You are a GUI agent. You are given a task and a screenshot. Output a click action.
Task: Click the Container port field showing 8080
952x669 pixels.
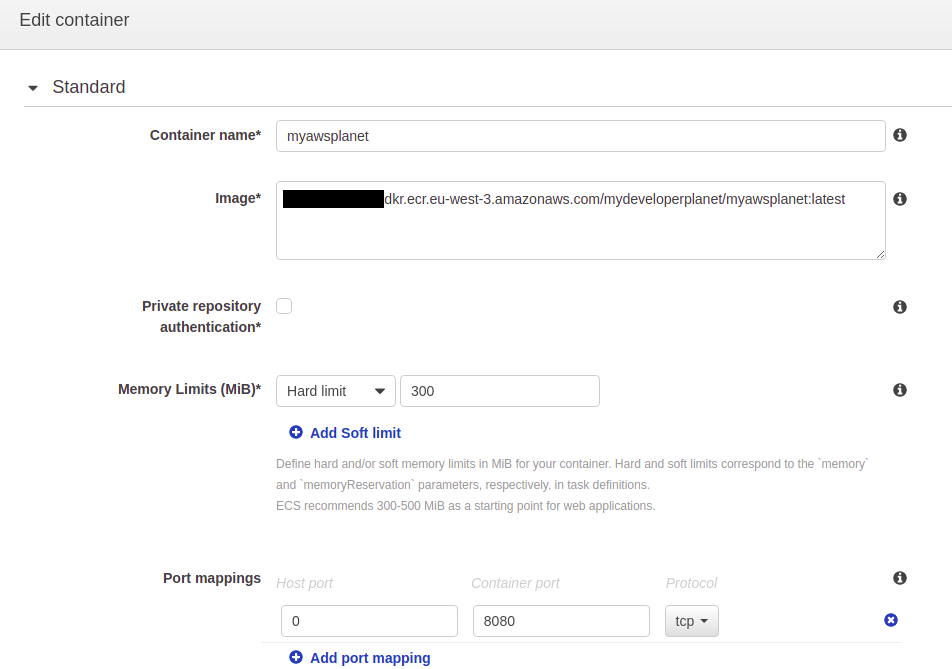561,621
